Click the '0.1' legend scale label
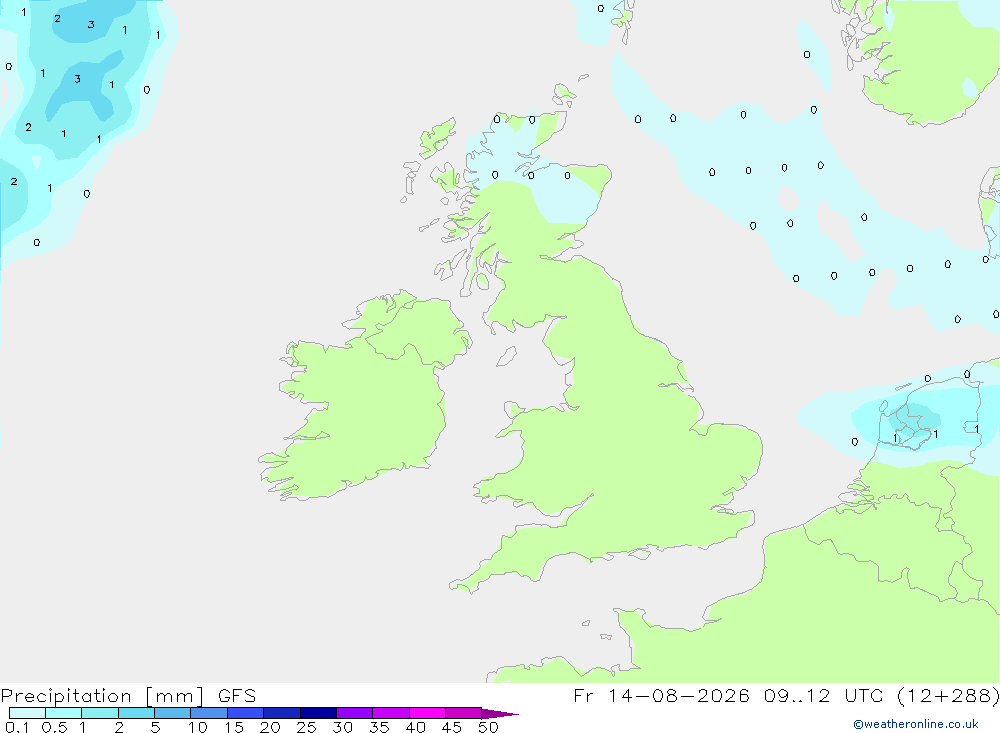 point(17,727)
